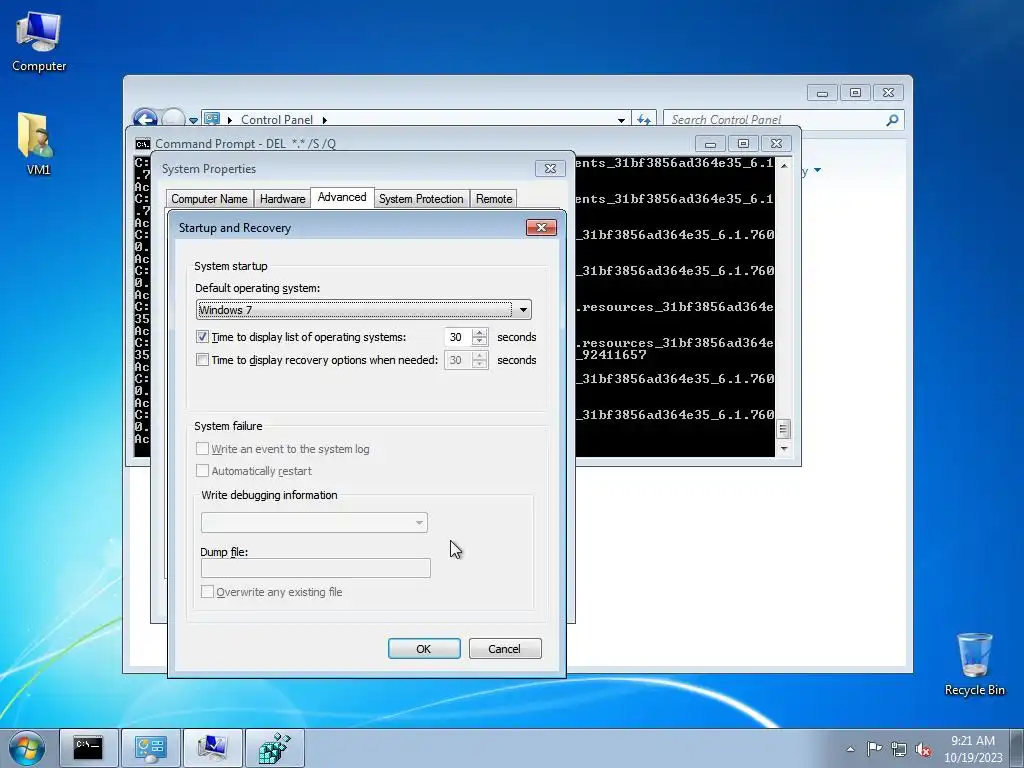This screenshot has height=768, width=1024.
Task: Expand the Control Panel address history dropdown
Action: click(621, 120)
